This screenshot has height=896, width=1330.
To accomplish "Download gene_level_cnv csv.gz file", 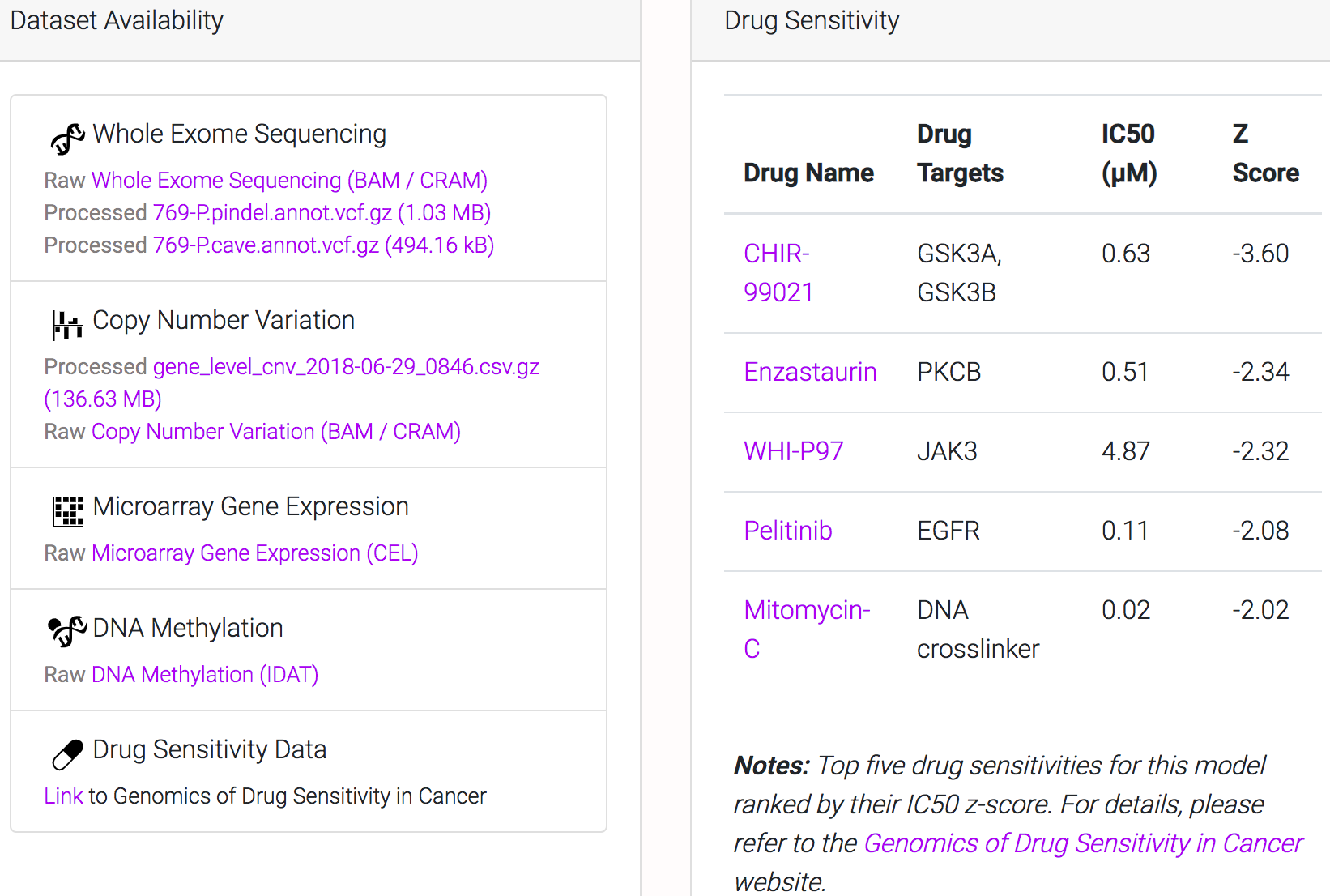I will pos(346,367).
